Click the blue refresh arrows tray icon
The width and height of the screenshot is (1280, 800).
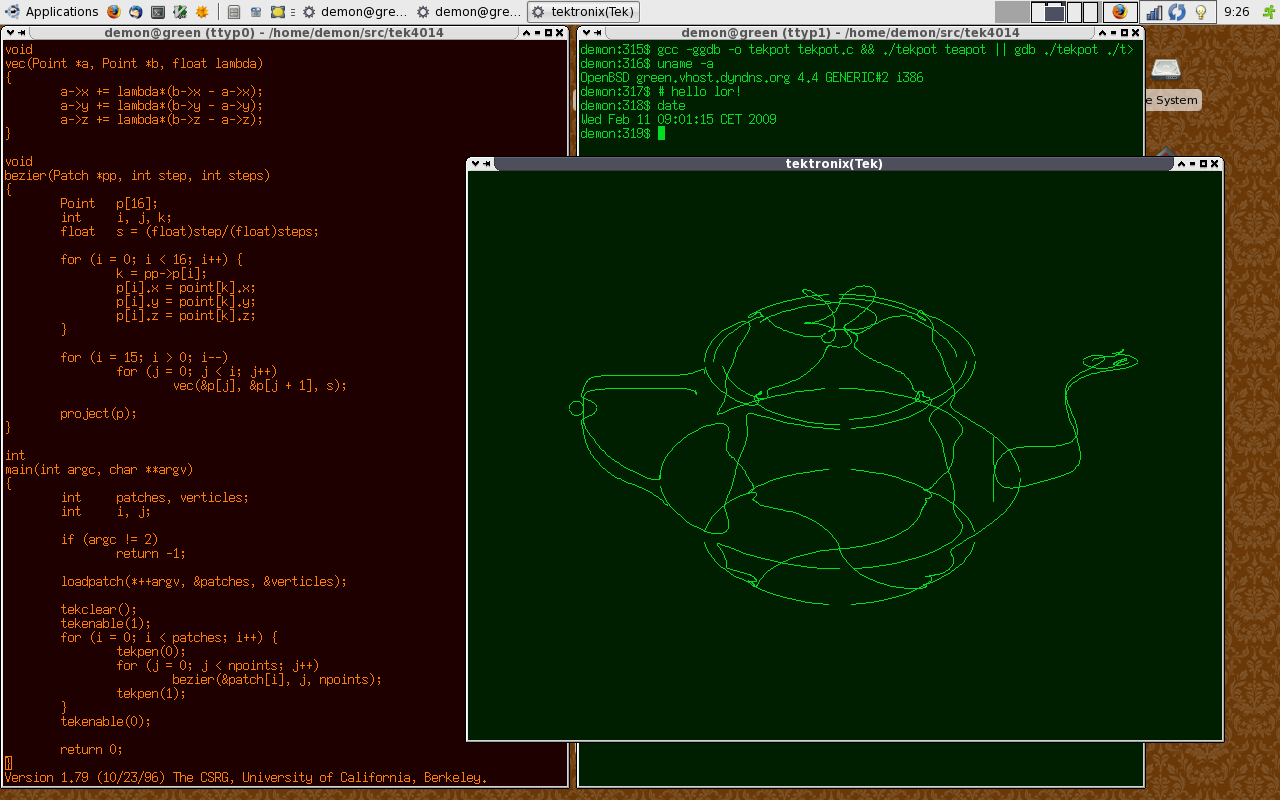point(1177,12)
